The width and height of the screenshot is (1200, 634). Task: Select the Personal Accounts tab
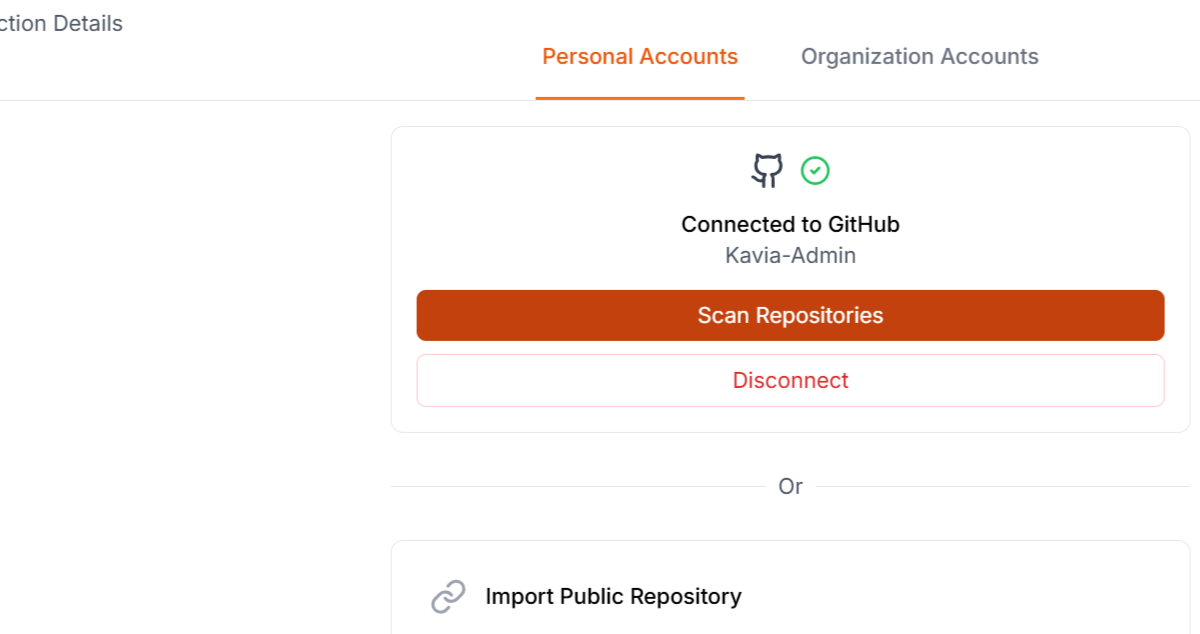point(640,57)
